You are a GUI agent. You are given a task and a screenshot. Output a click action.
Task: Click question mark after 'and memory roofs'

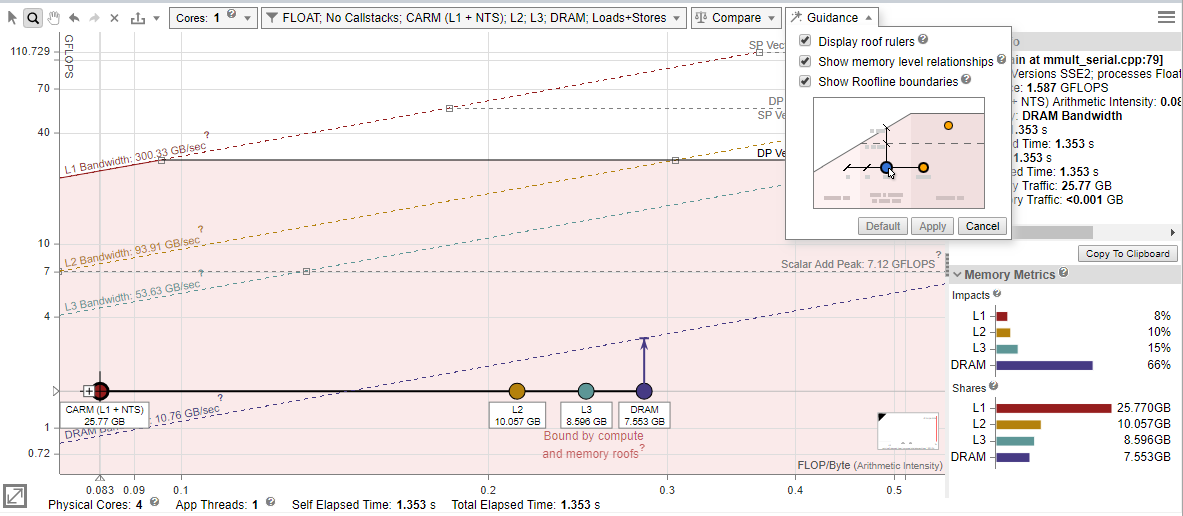pos(644,449)
